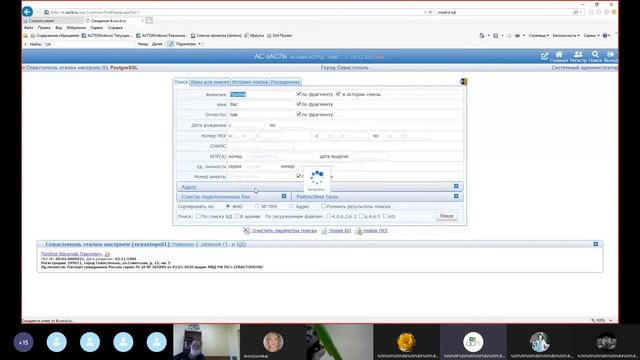Click the red X clear-parameters icon
Viewport: 640px width, 360px height.
pyautogui.click(x=247, y=231)
